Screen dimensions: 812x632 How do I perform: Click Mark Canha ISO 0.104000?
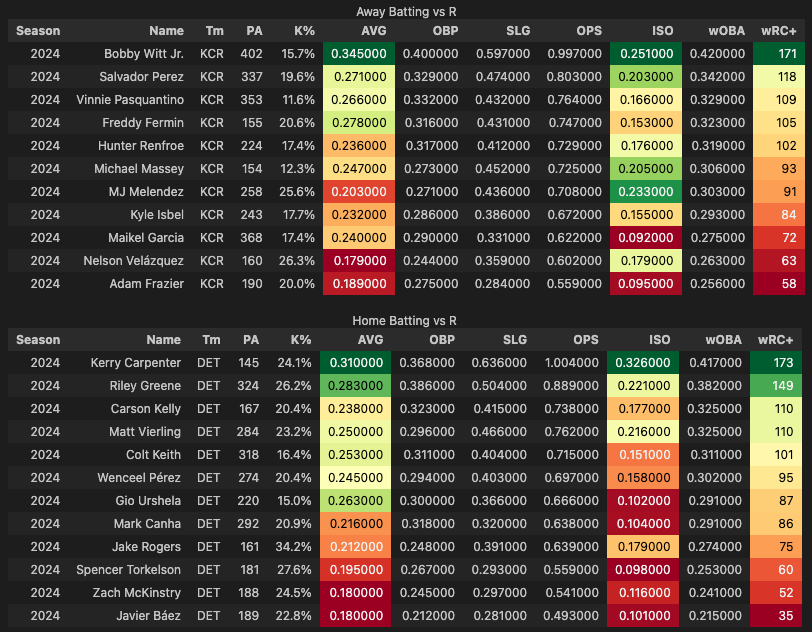pyautogui.click(x=643, y=524)
